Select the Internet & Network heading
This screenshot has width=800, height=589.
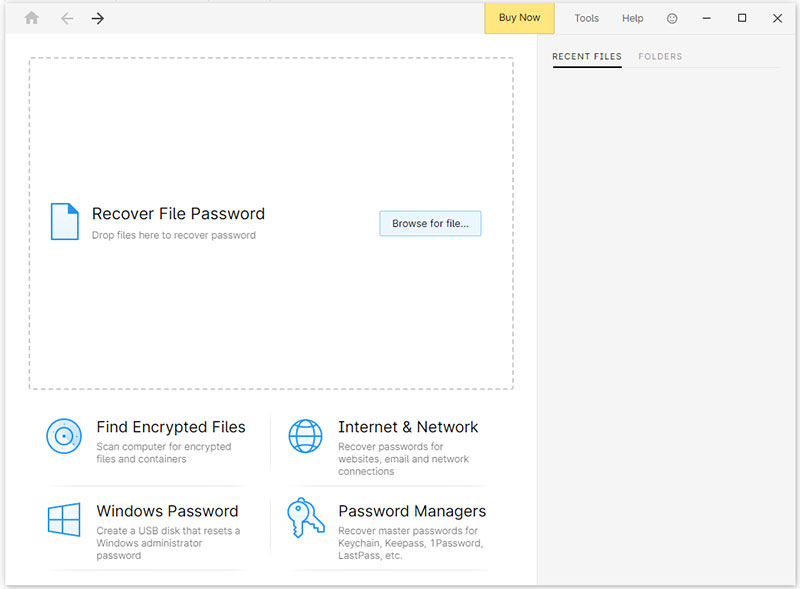pyautogui.click(x=408, y=427)
